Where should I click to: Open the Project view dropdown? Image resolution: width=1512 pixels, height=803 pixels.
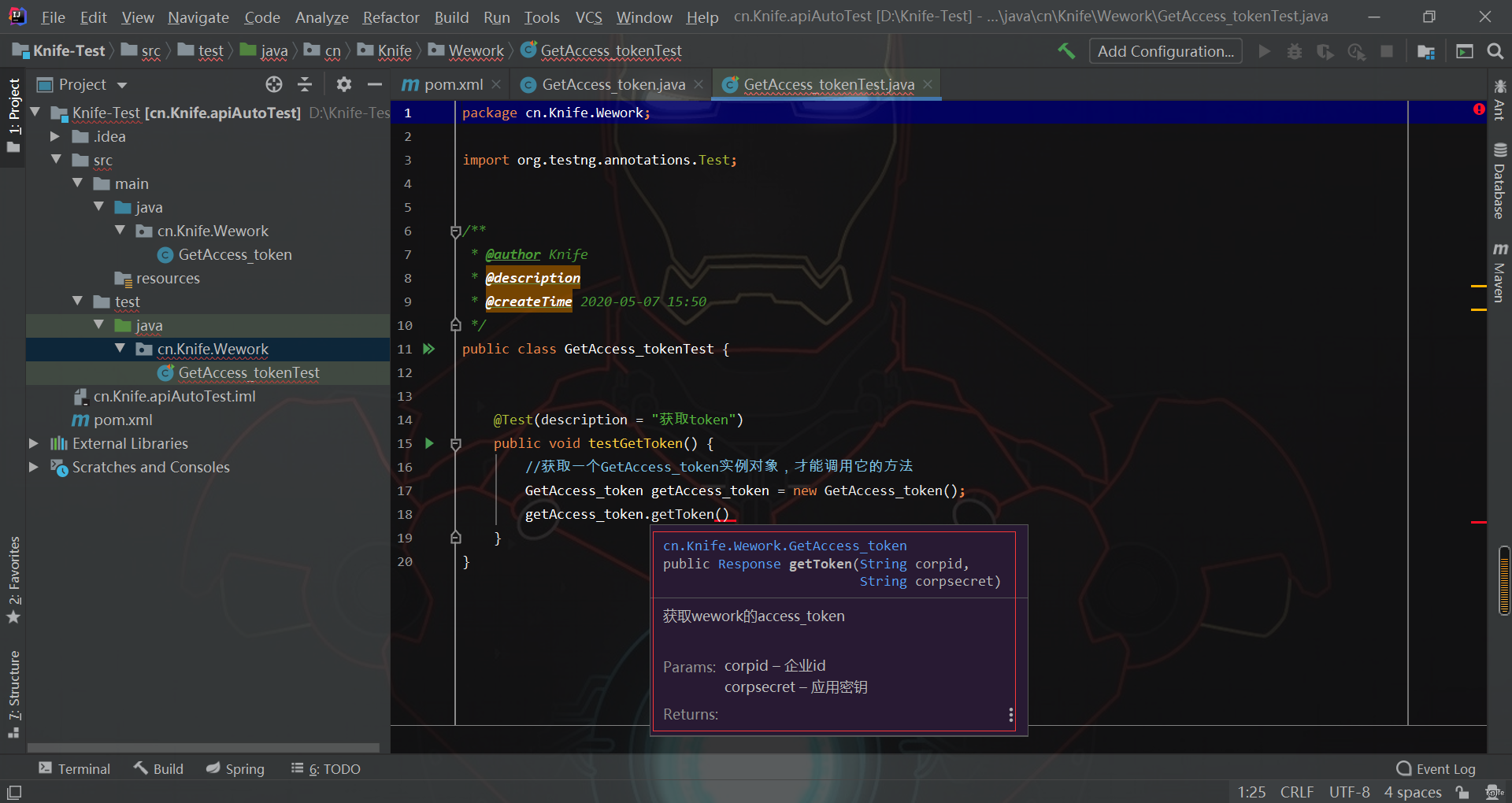coord(122,85)
